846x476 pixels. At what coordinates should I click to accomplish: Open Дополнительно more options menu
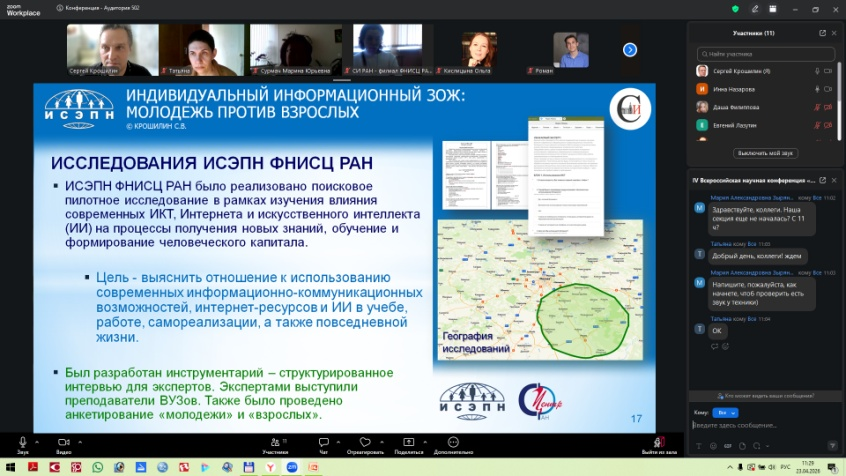[x=453, y=445]
